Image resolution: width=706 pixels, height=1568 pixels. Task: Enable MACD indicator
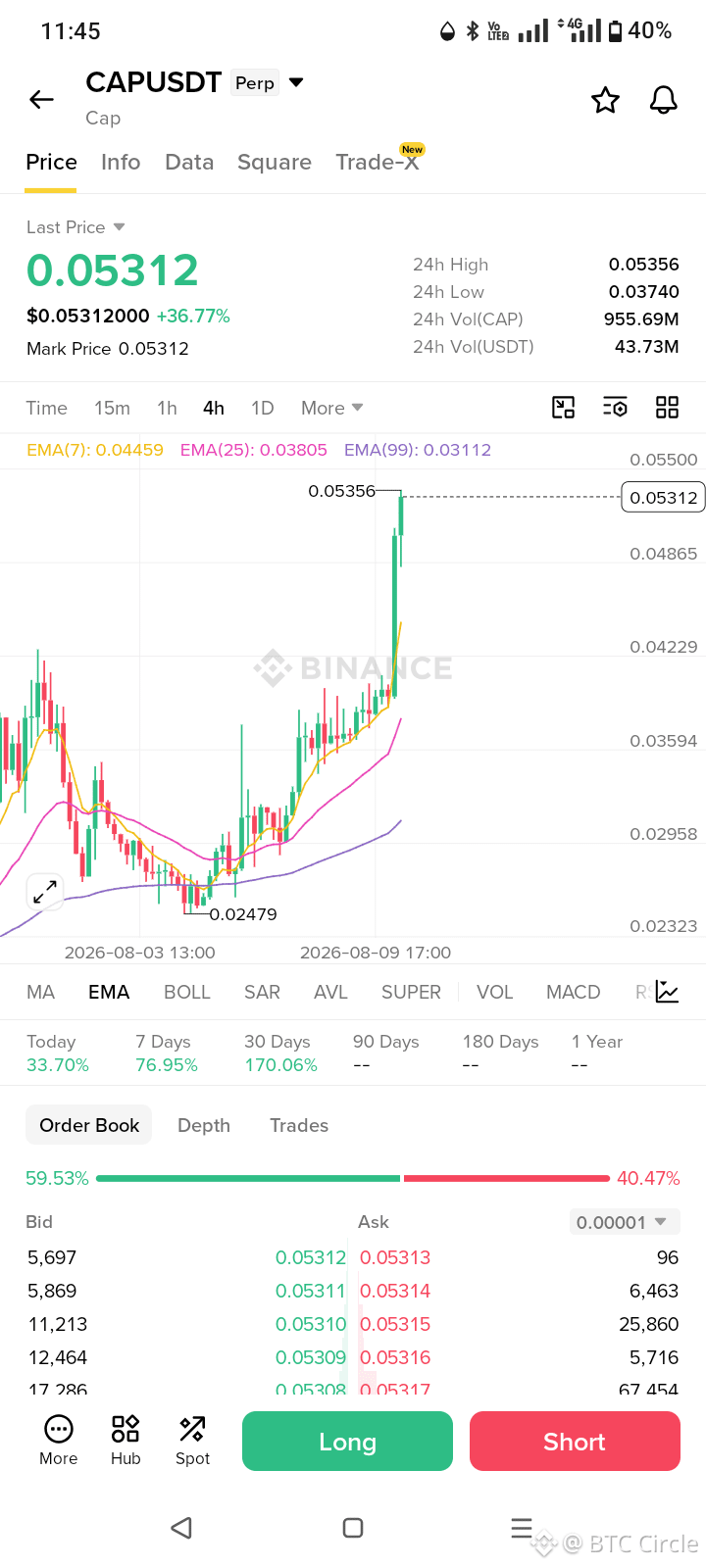click(x=573, y=992)
